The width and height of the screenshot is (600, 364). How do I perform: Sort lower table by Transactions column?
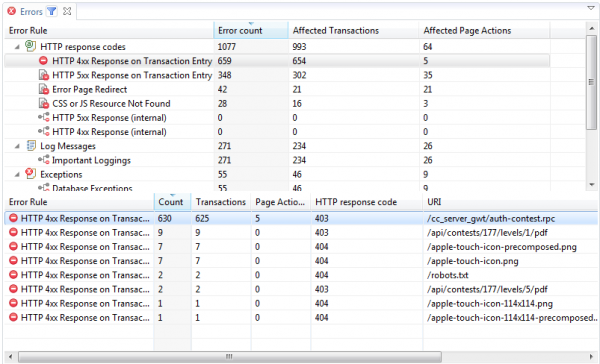coord(221,202)
